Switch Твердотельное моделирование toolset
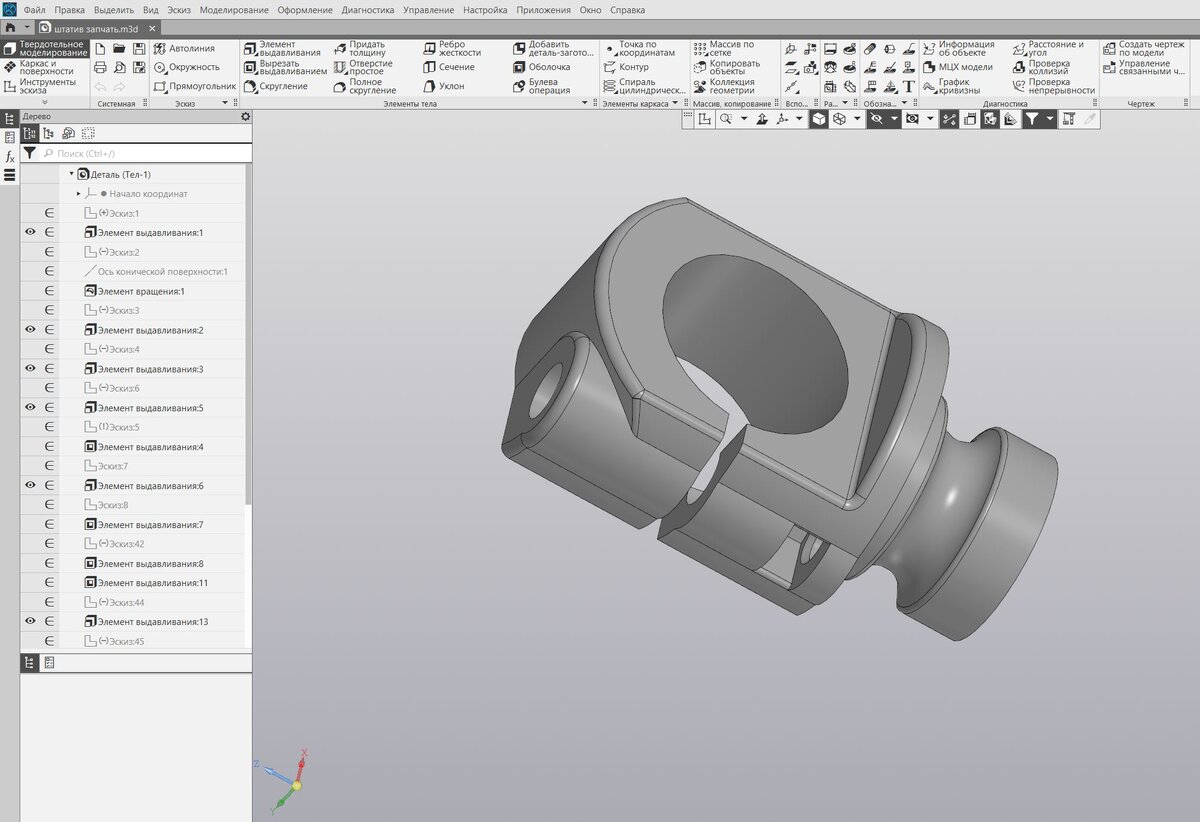Viewport: 1200px width, 822px height. click(45, 48)
